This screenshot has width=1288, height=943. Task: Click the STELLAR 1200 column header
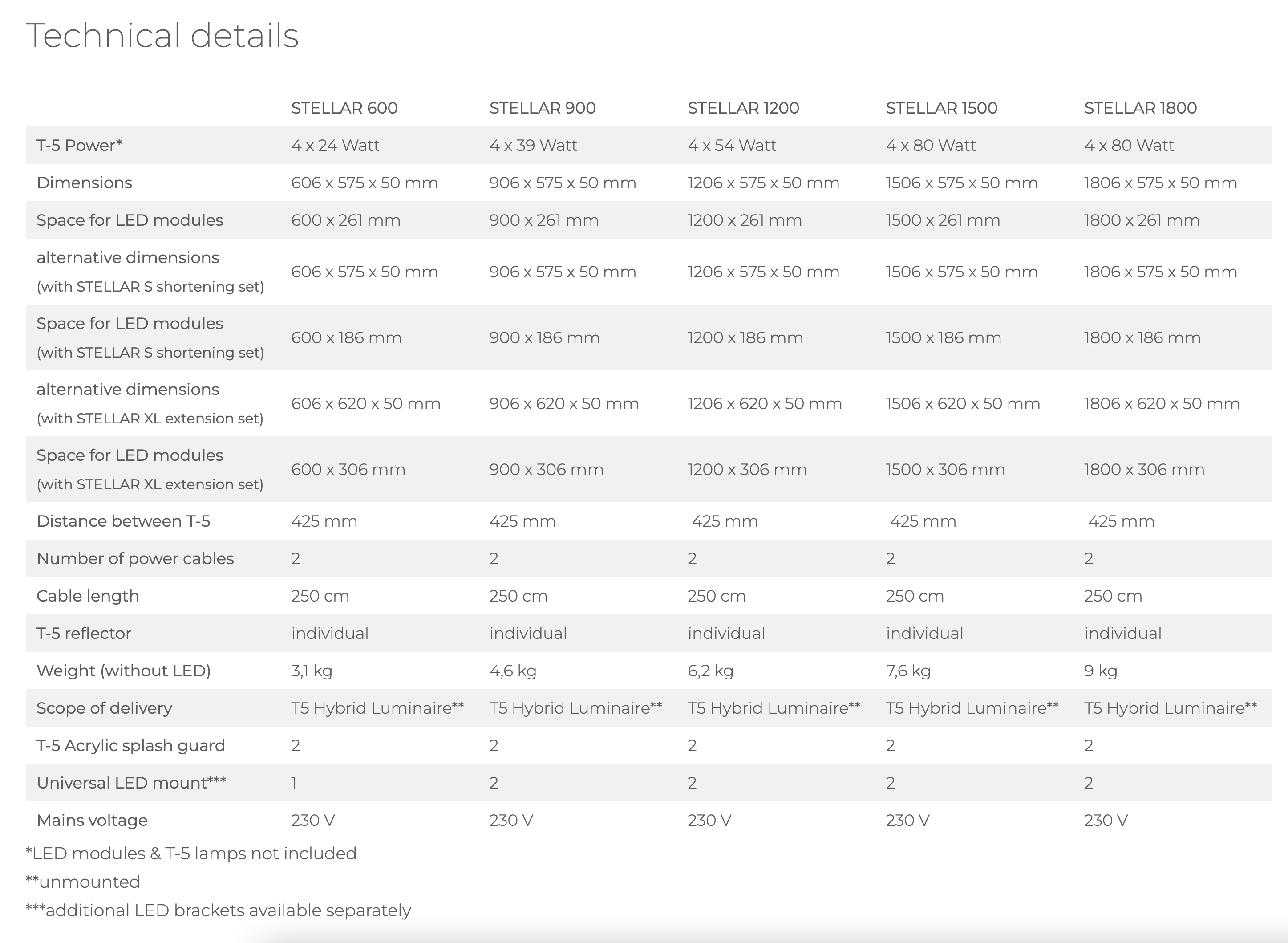pos(743,108)
